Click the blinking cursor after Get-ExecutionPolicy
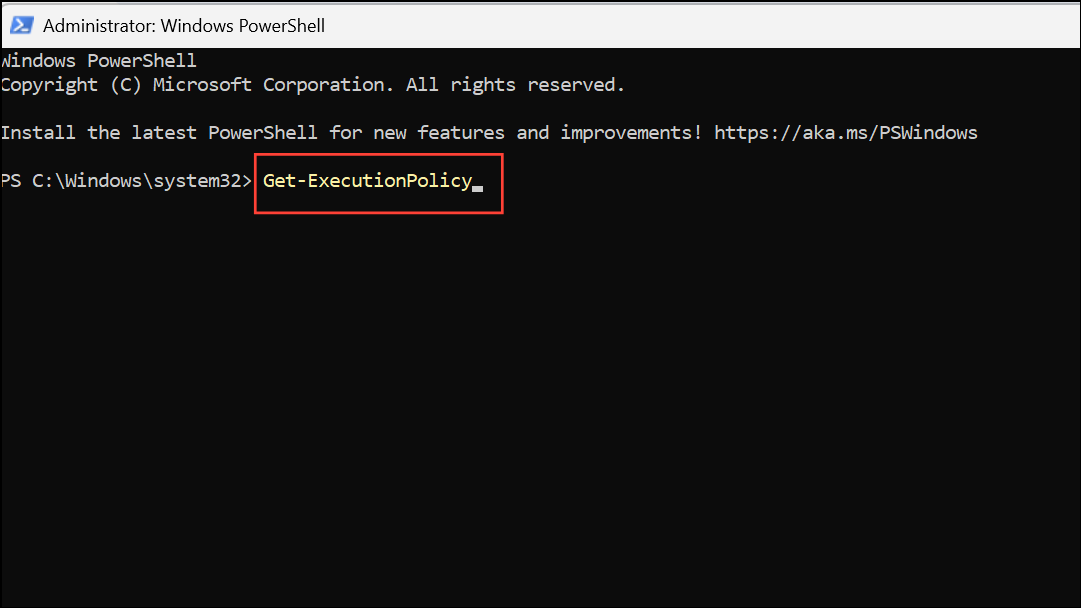The image size is (1081, 608). (477, 188)
